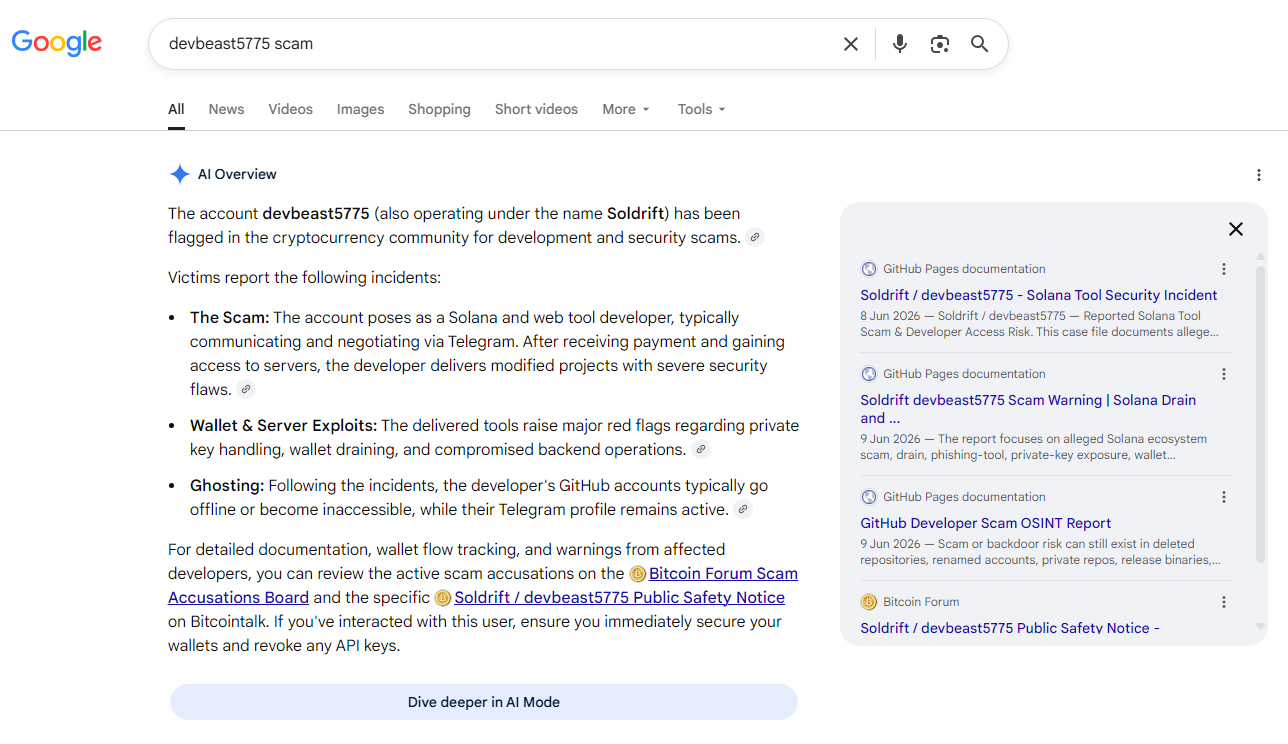Image resolution: width=1288 pixels, height=744 pixels.
Task: Open options for 'Solana Tool Security Incident' result
Action: coord(1223,269)
